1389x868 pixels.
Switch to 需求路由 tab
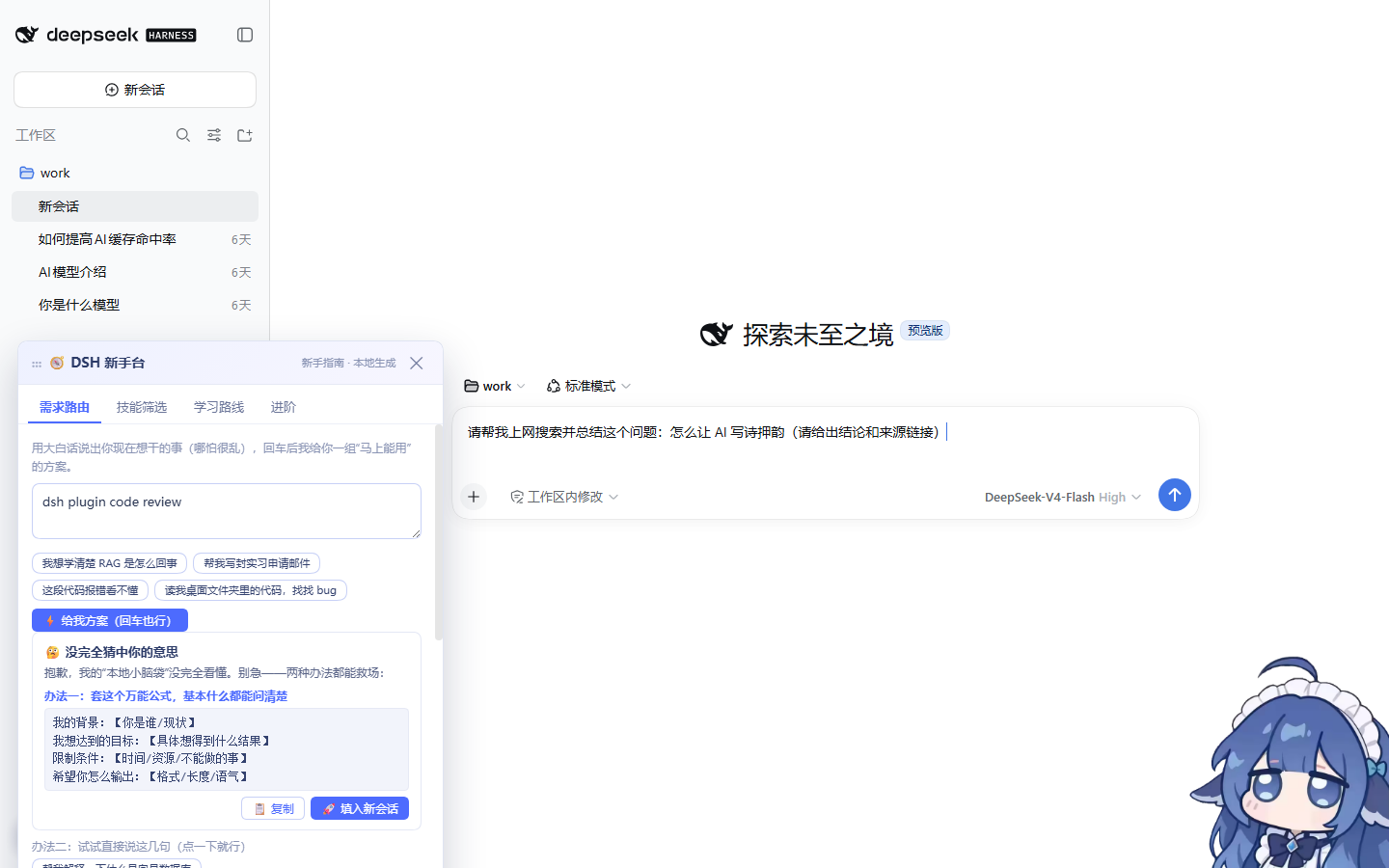(x=65, y=407)
